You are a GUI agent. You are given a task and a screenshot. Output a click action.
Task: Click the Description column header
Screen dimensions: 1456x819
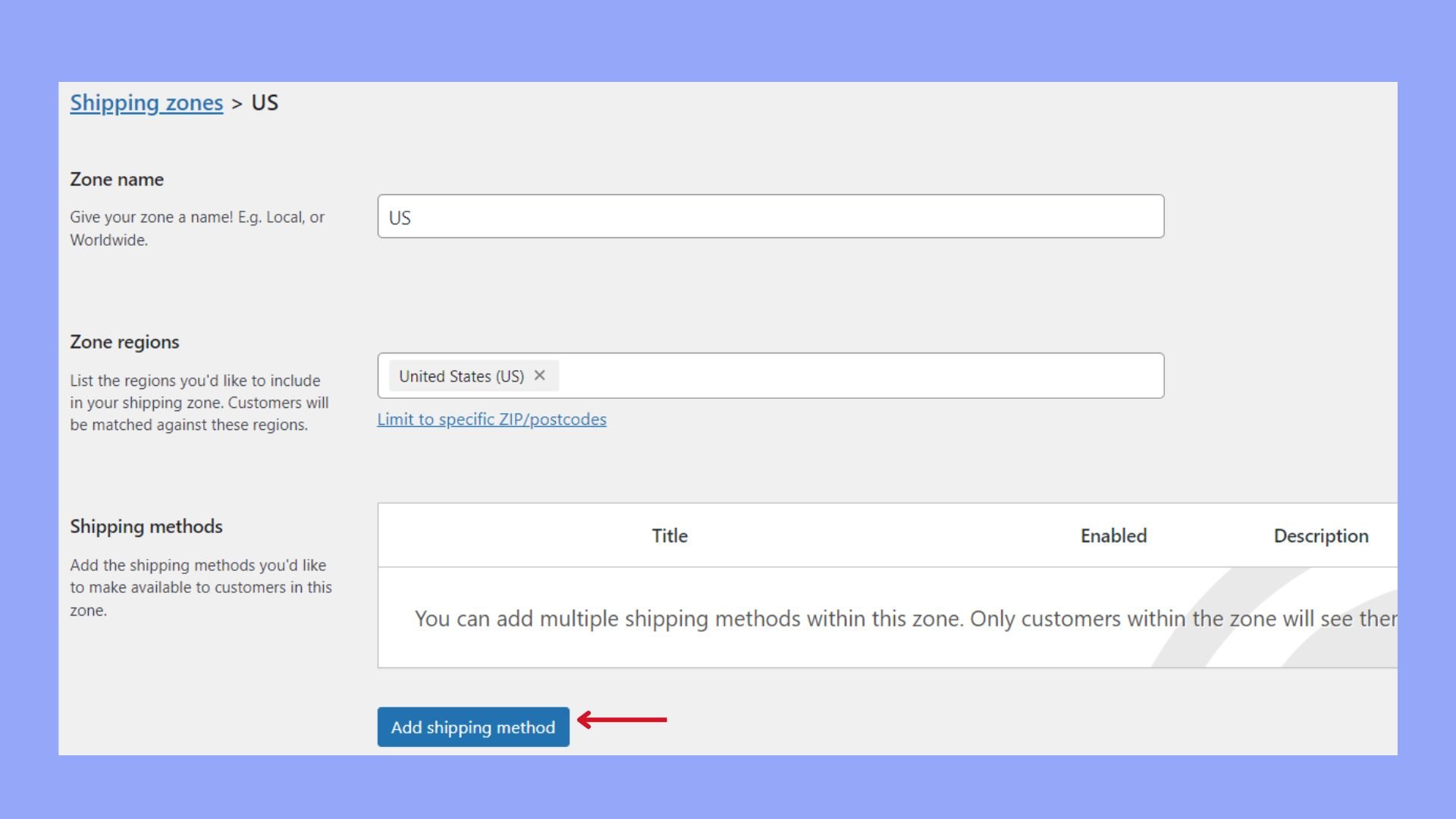click(1320, 536)
